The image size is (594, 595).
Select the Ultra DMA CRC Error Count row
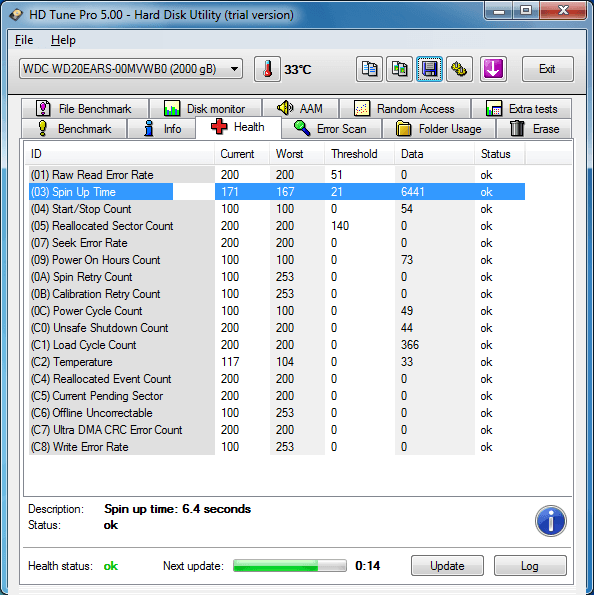point(277,430)
